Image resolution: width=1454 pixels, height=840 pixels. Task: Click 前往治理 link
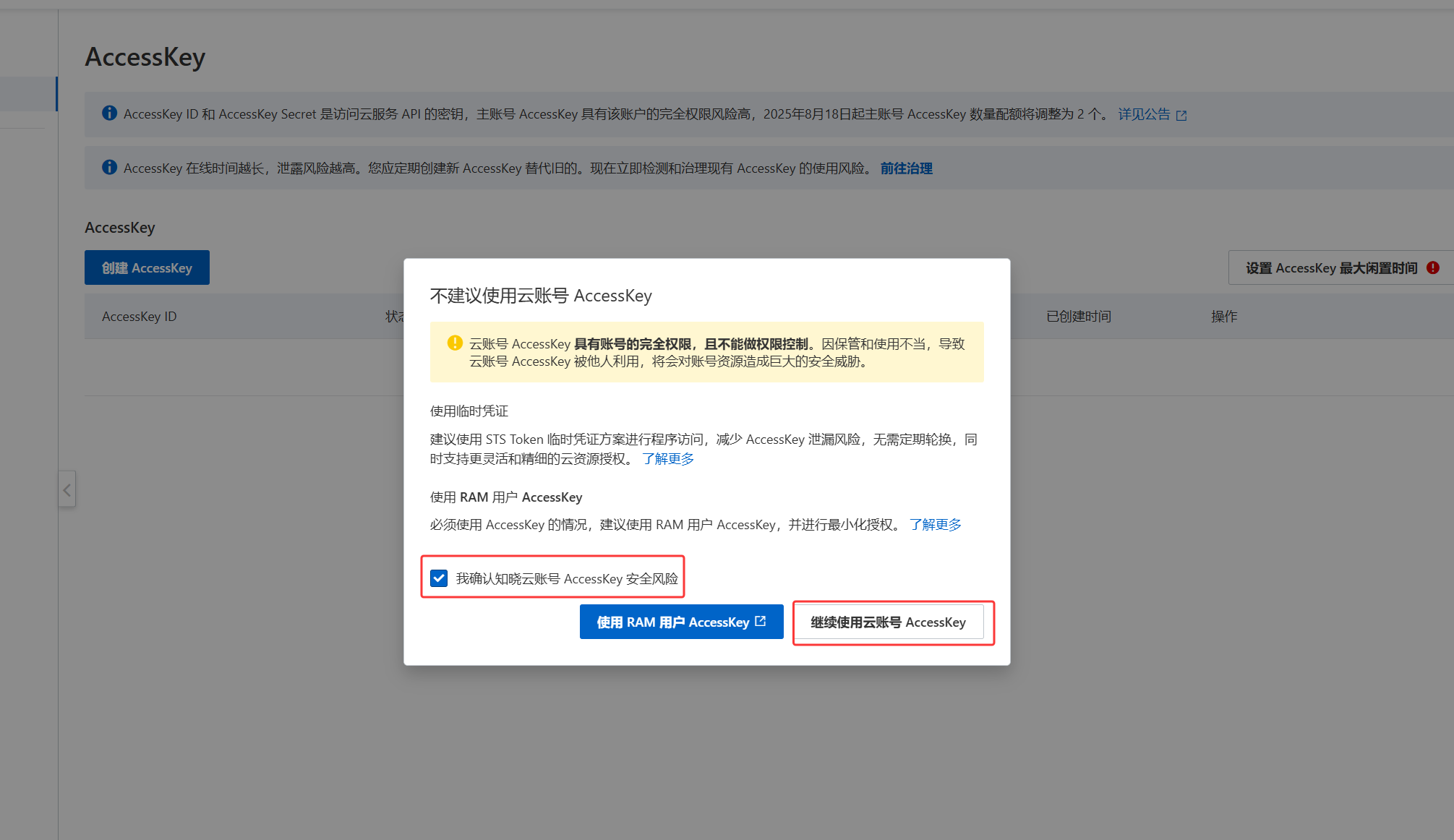(906, 168)
